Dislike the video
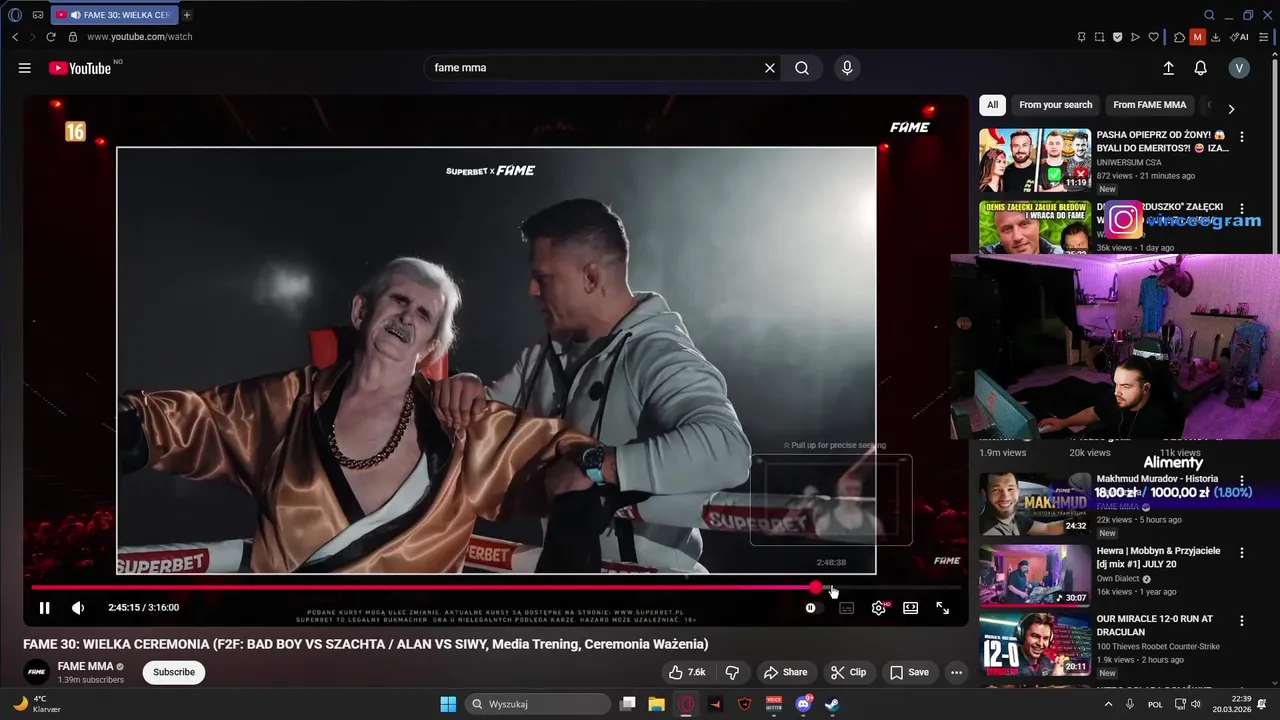1280x720 pixels. coord(732,672)
